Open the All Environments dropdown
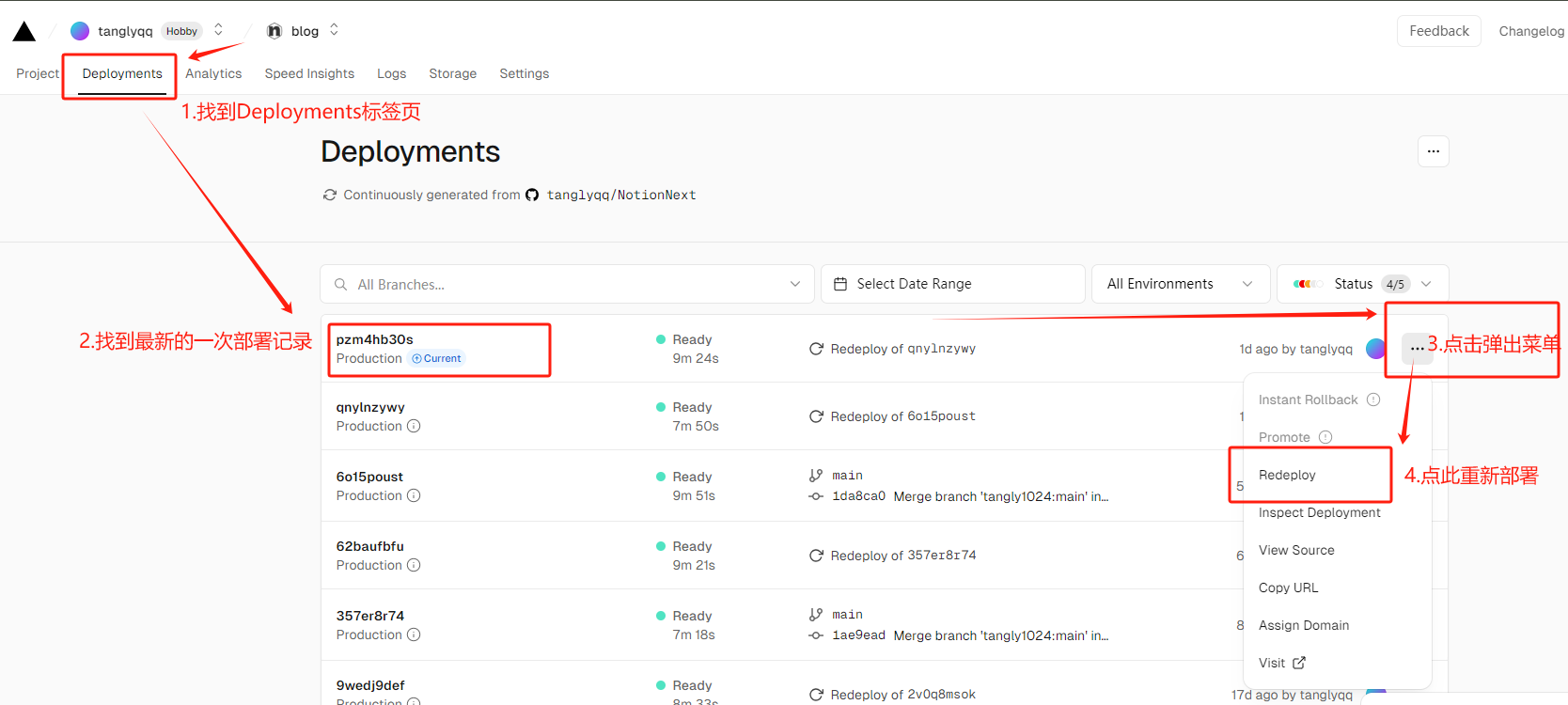The width and height of the screenshot is (1568, 705). tap(1181, 284)
